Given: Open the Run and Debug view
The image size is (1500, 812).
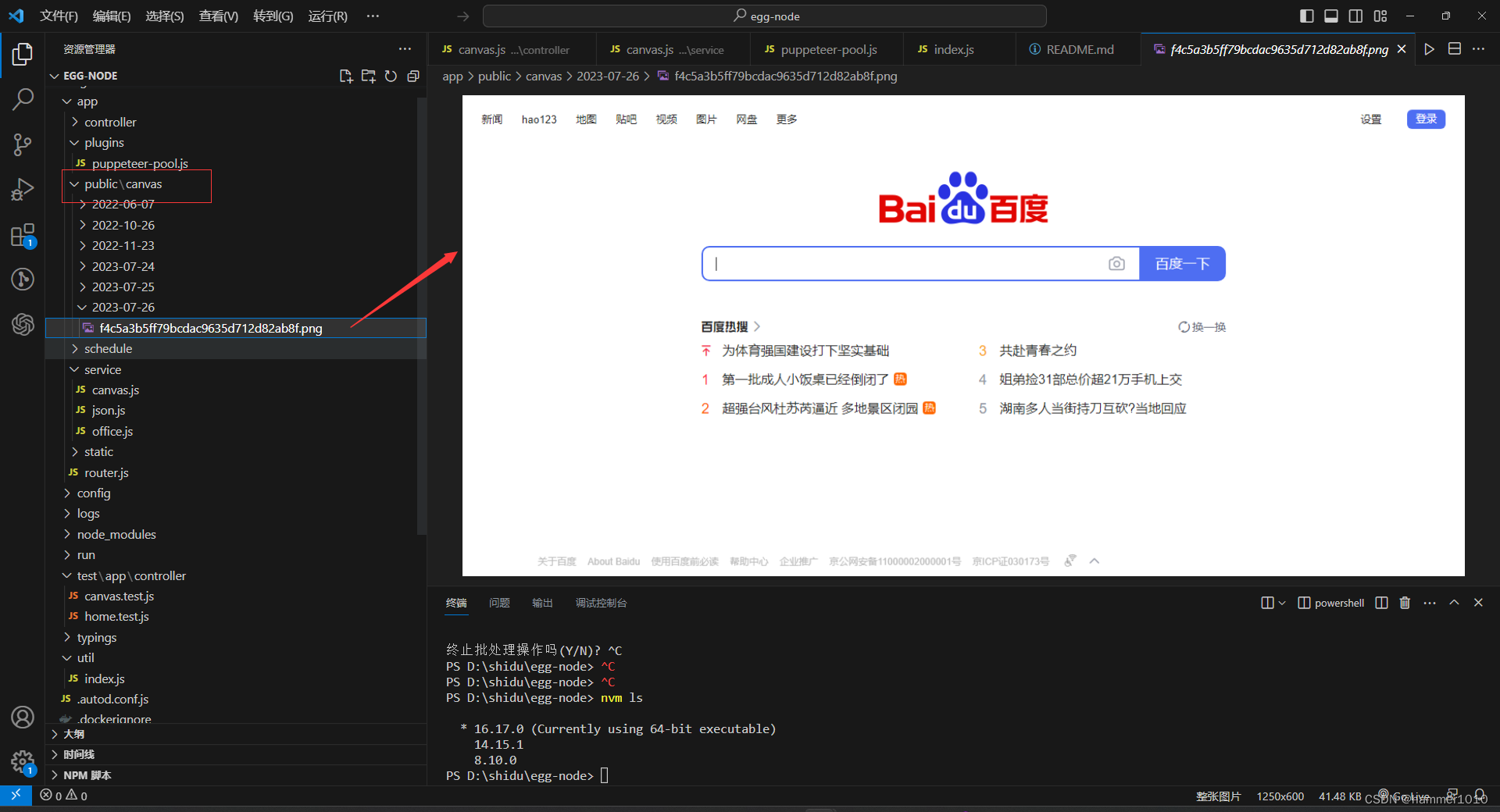Looking at the screenshot, I should (23, 190).
